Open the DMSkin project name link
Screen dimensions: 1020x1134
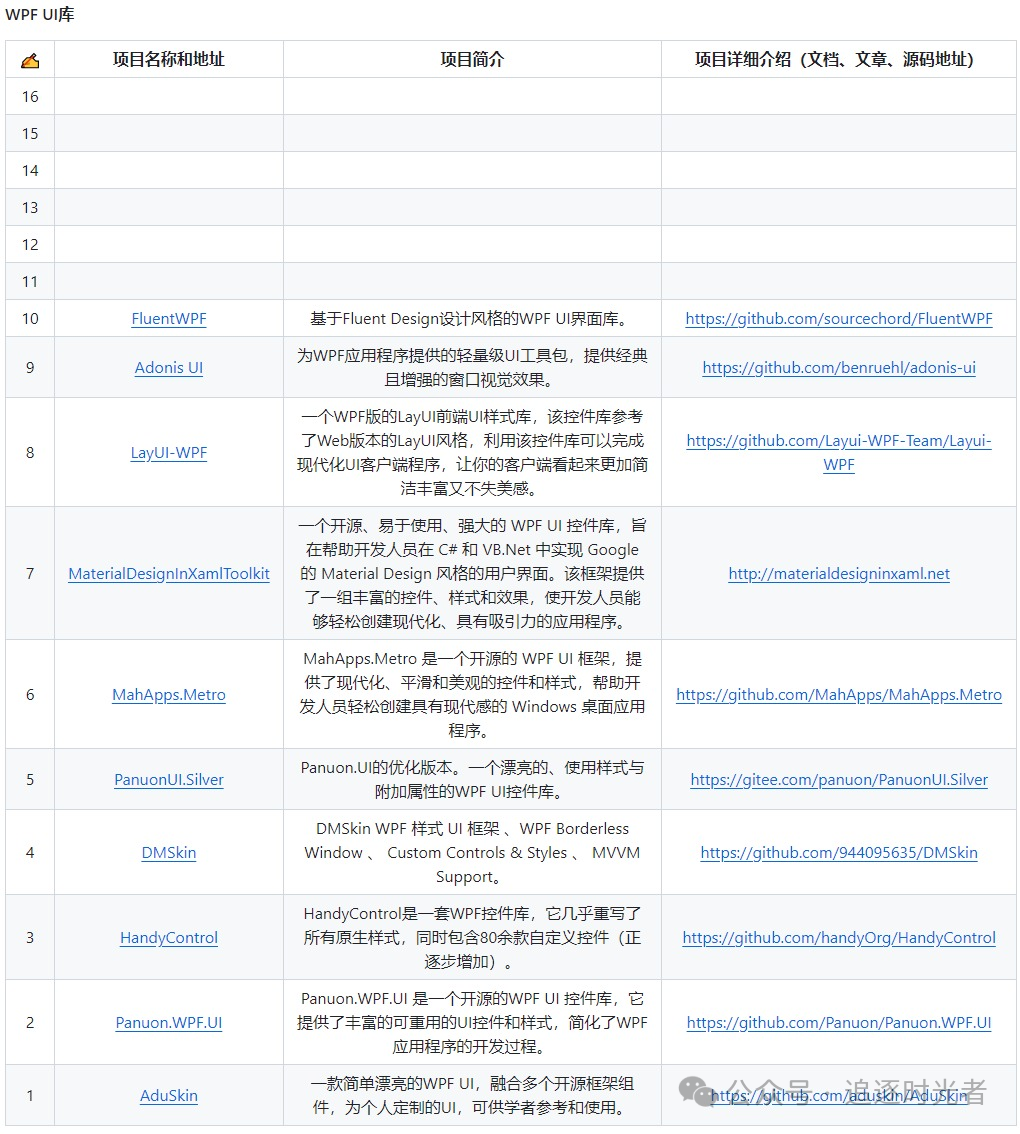click(169, 853)
